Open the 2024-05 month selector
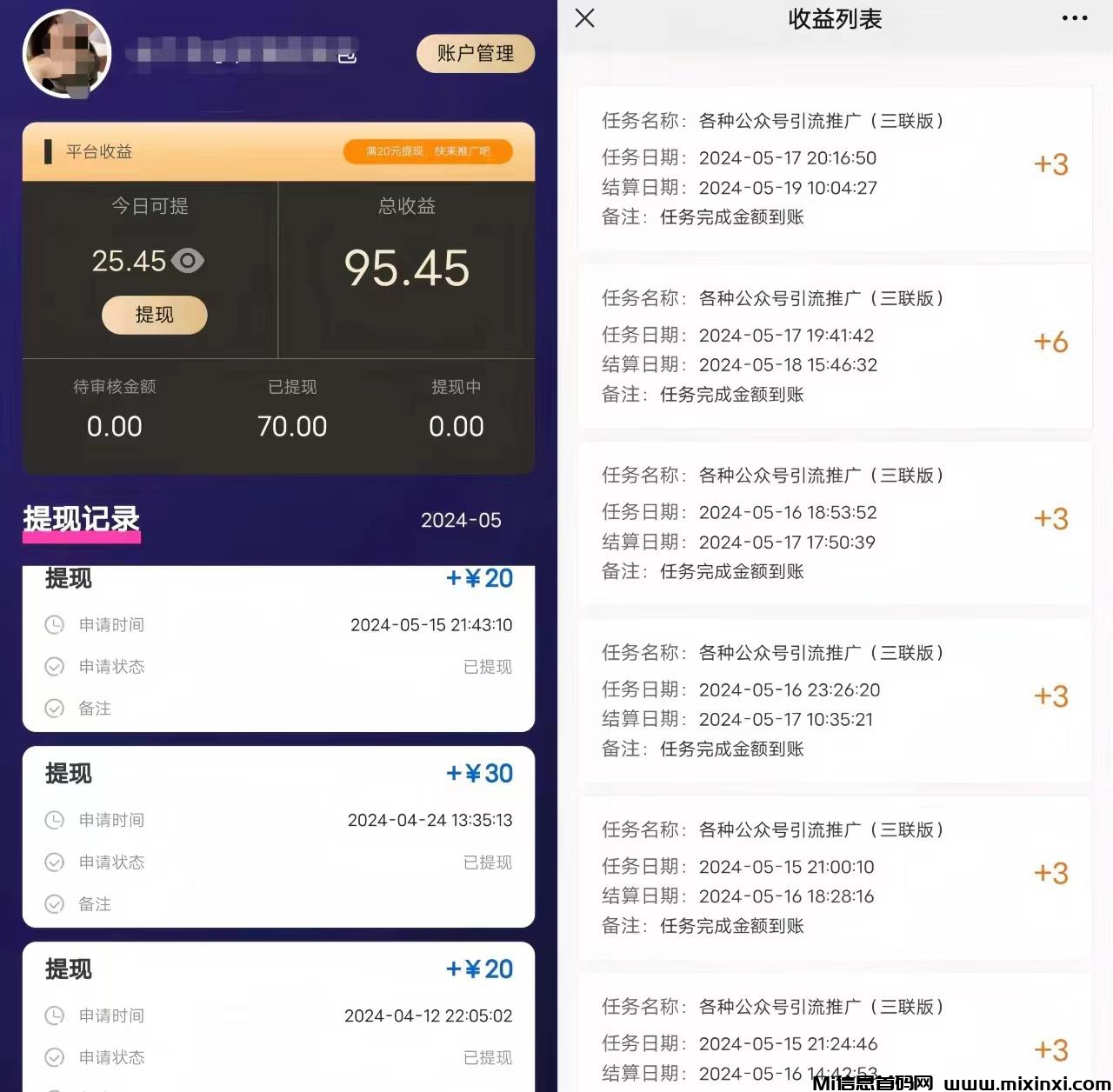The image size is (1113, 1092). [x=461, y=520]
